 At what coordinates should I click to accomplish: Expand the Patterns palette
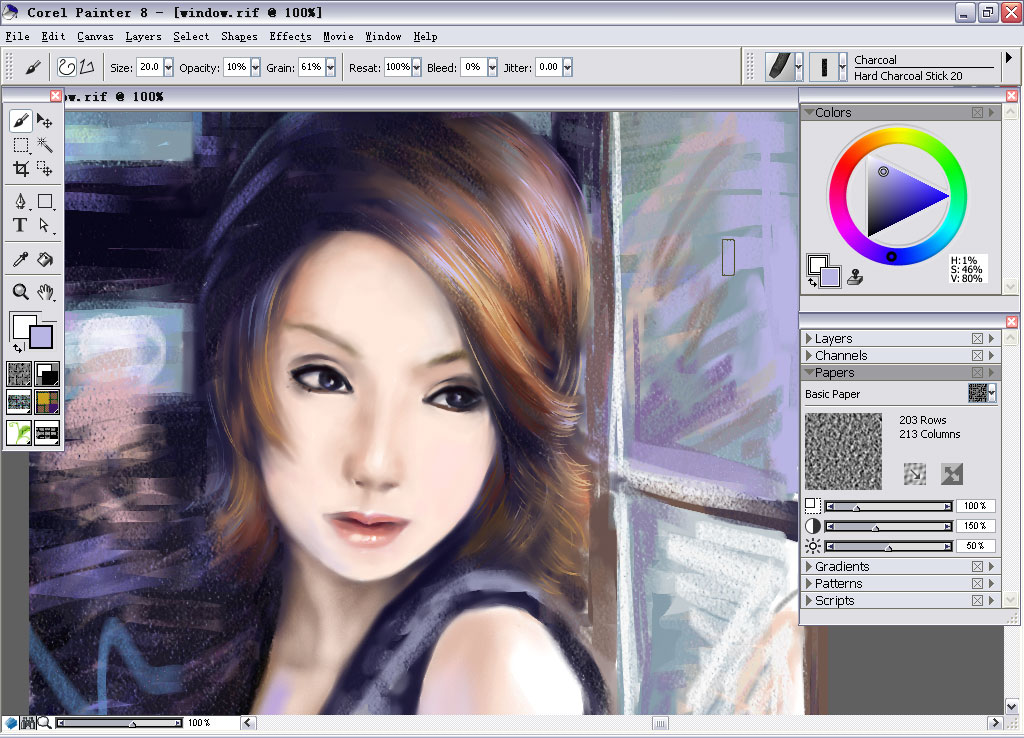[808, 583]
